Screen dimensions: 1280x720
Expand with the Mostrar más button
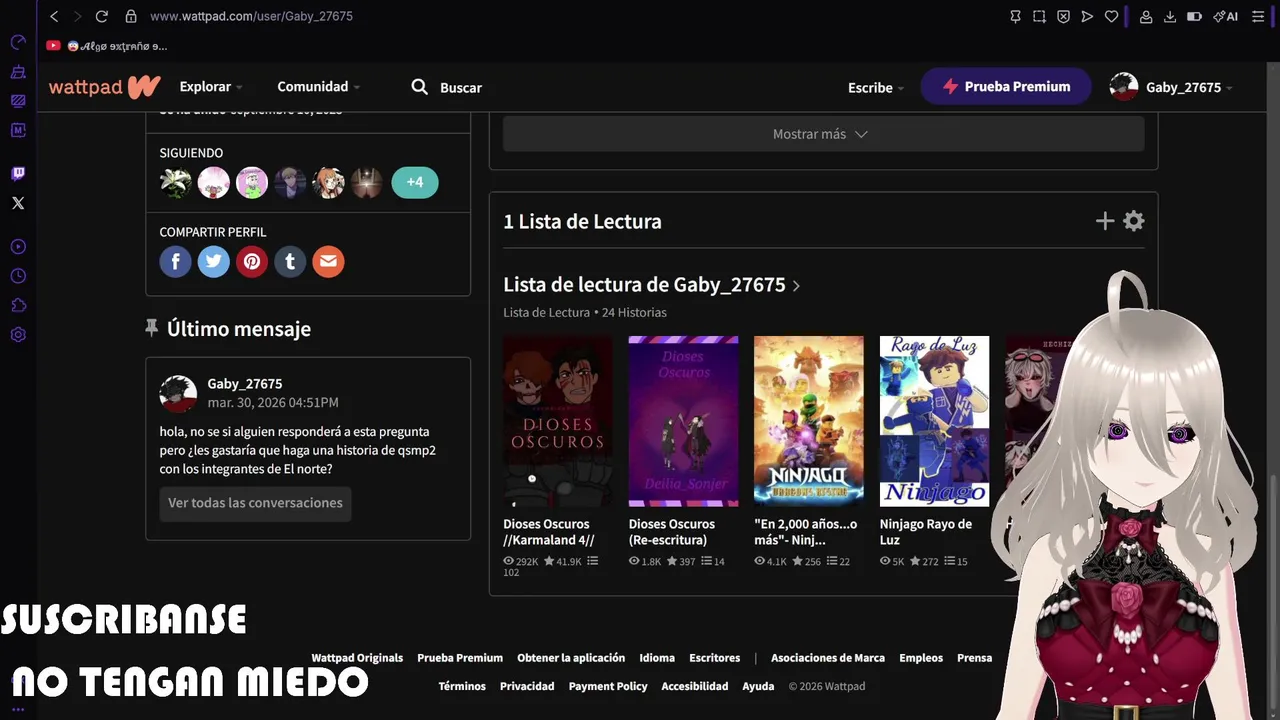tap(823, 134)
